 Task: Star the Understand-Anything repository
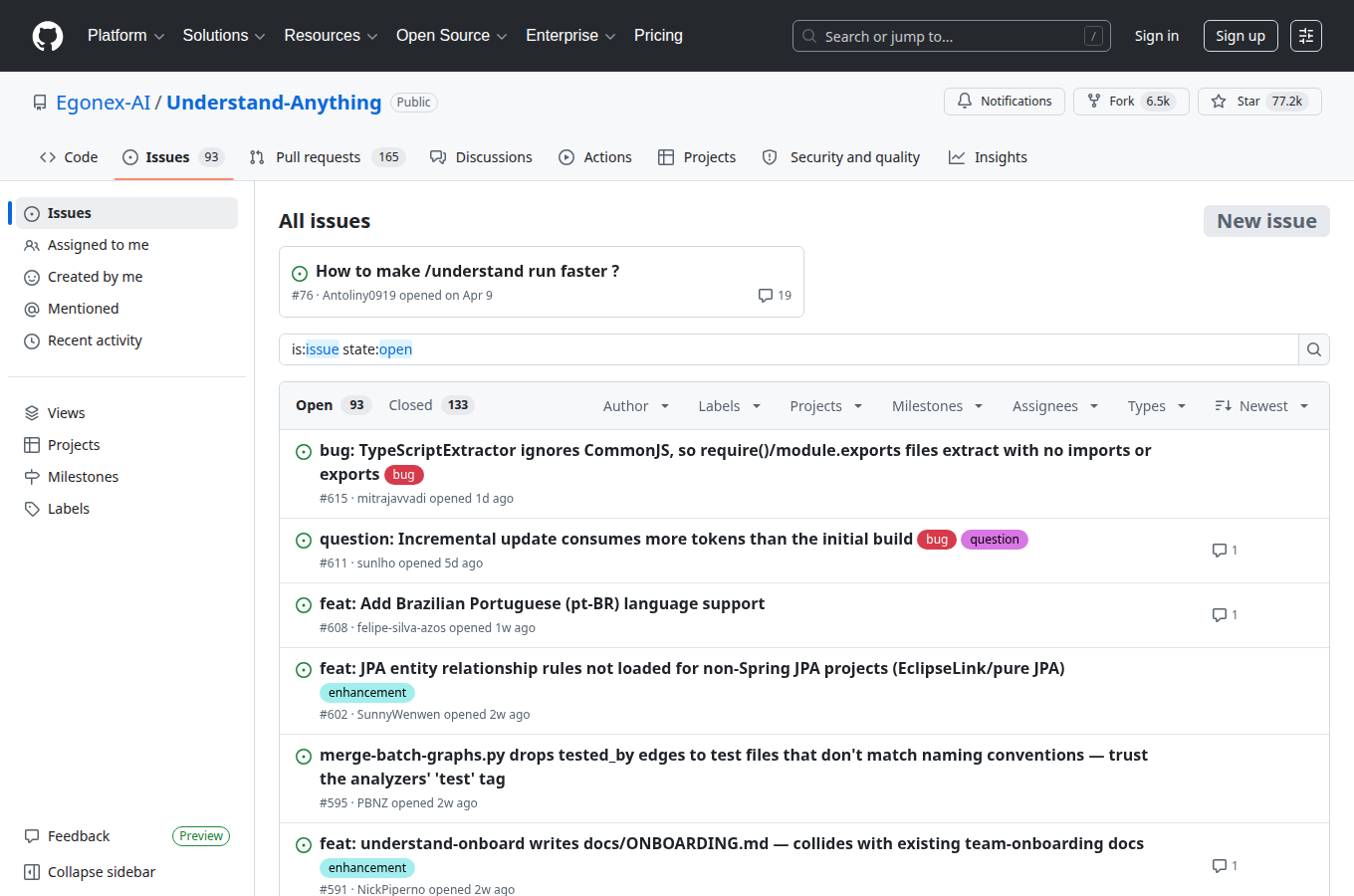pos(1259,102)
